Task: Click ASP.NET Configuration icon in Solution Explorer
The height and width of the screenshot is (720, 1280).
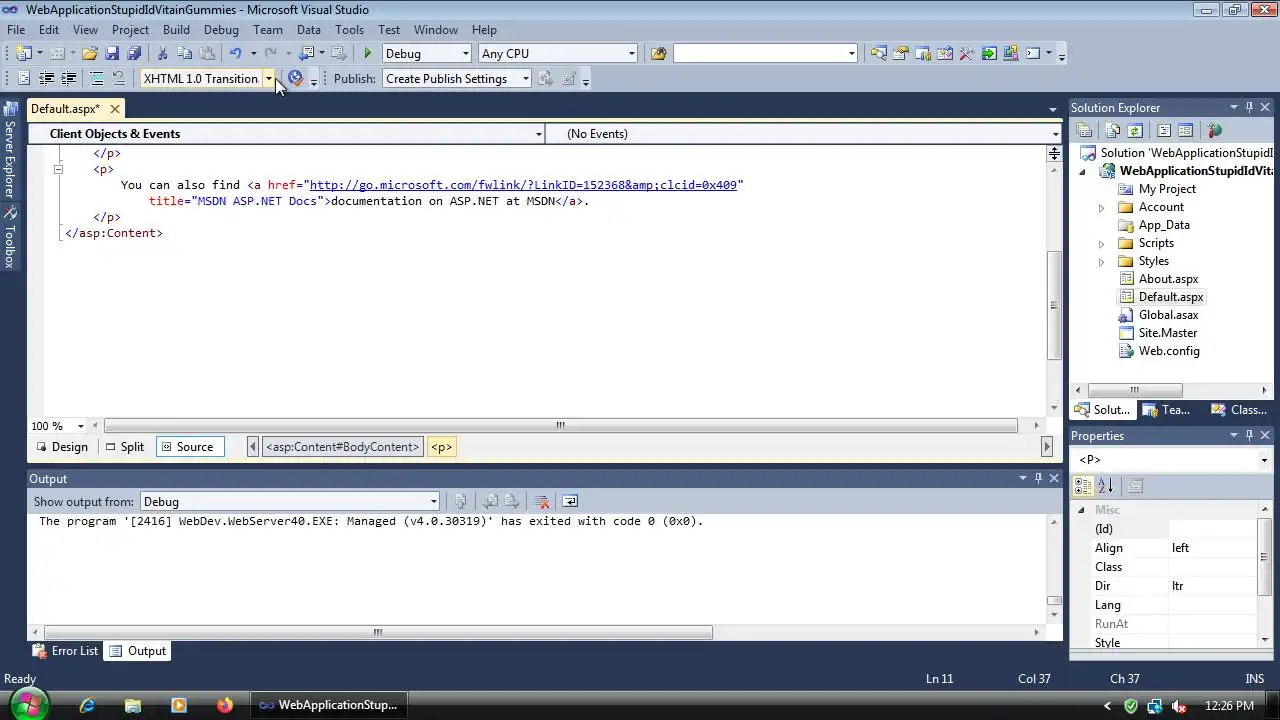Action: [1215, 131]
